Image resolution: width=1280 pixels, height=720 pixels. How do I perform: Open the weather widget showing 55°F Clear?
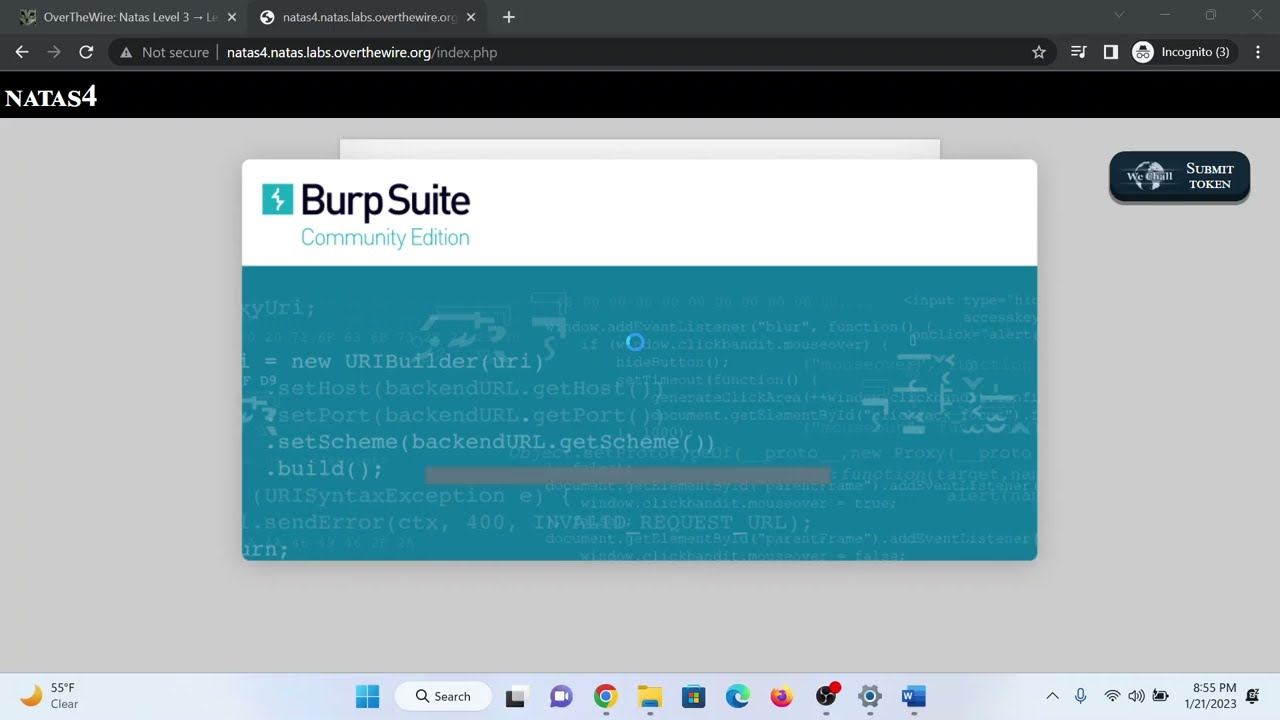pos(50,696)
